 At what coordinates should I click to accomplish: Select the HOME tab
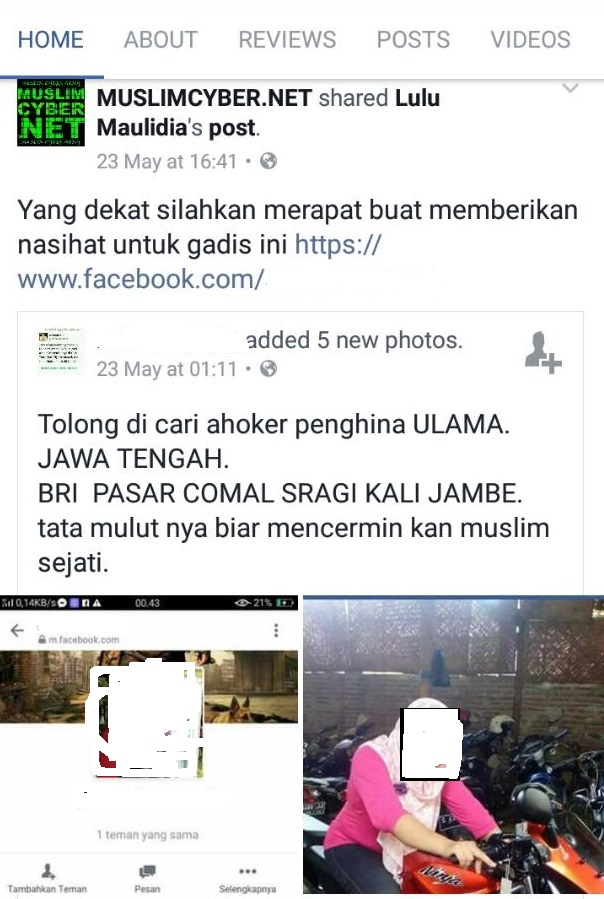click(51, 40)
